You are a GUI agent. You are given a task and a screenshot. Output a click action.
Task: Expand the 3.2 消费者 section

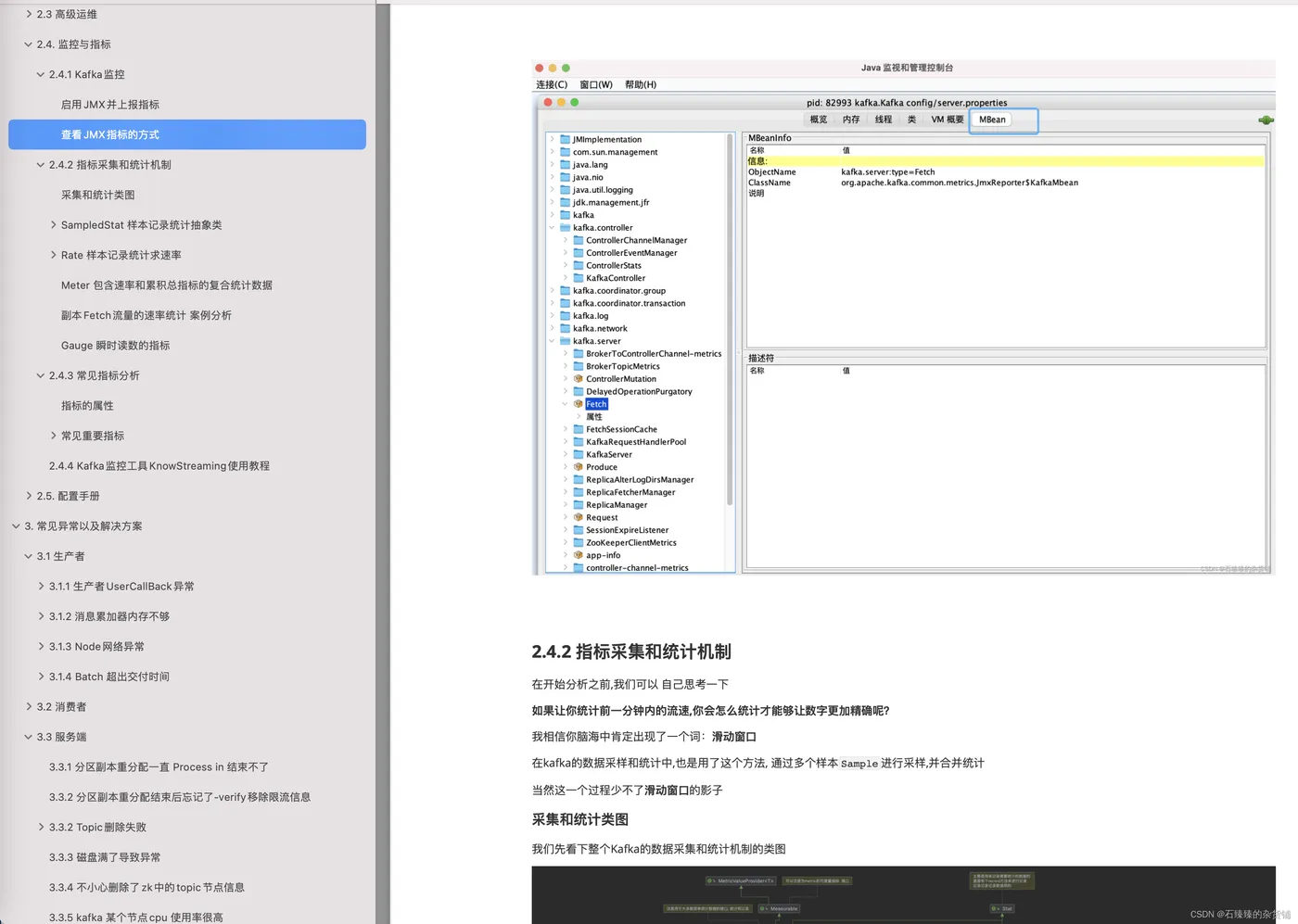29,707
